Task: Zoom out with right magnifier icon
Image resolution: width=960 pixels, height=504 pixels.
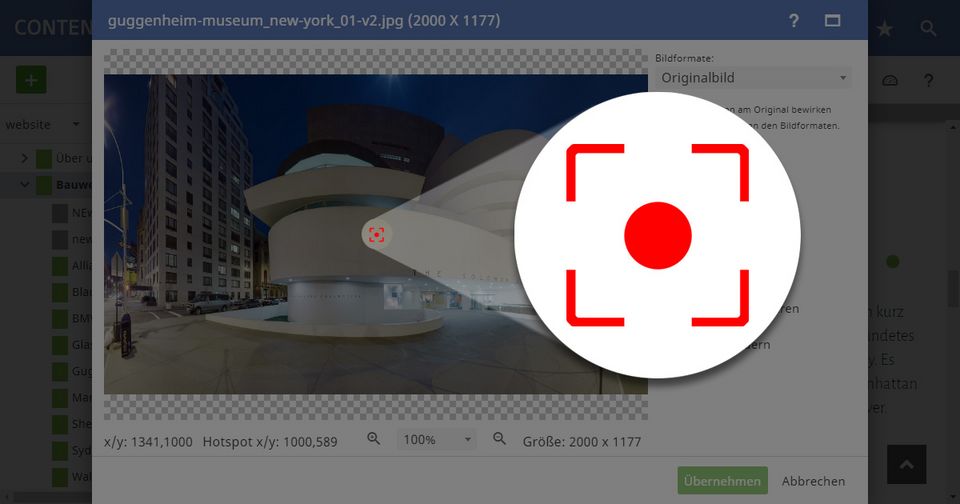Action: [500, 440]
